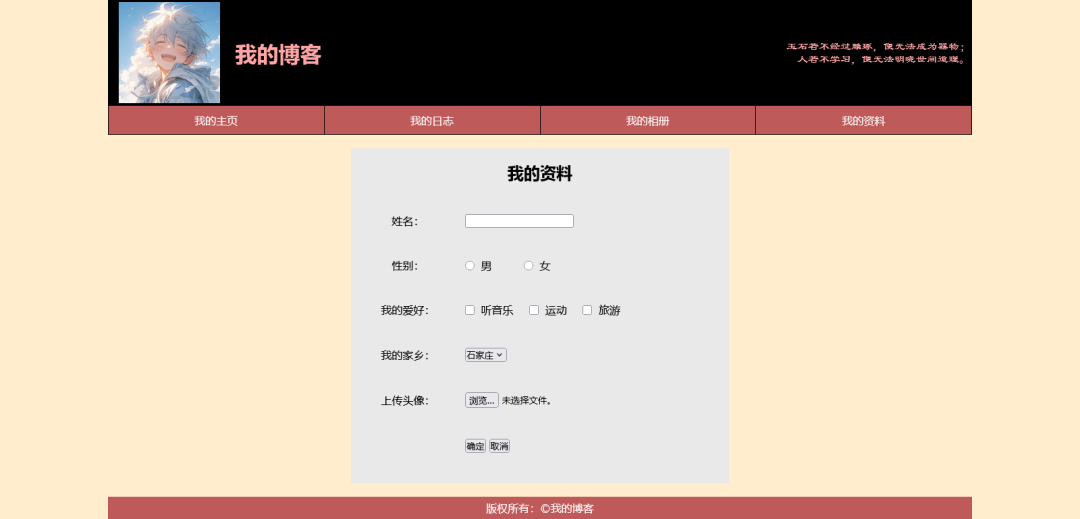Screen dimensions: 1080x519
Task: Select the 男 radio button
Action: [470, 266]
